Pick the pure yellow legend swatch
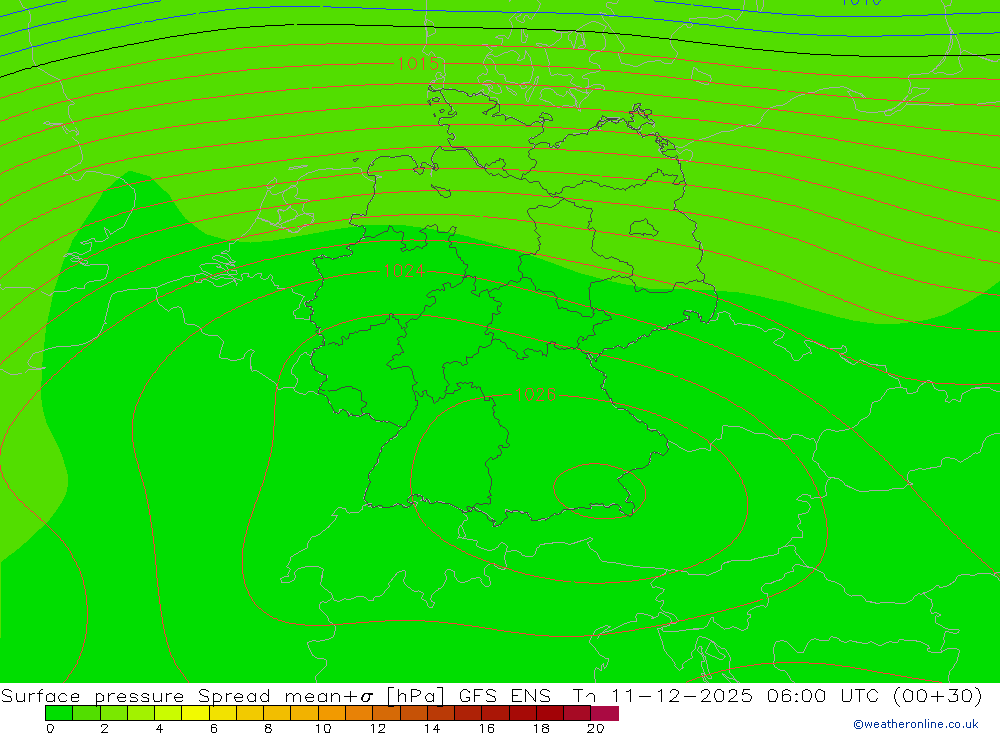 195,713
